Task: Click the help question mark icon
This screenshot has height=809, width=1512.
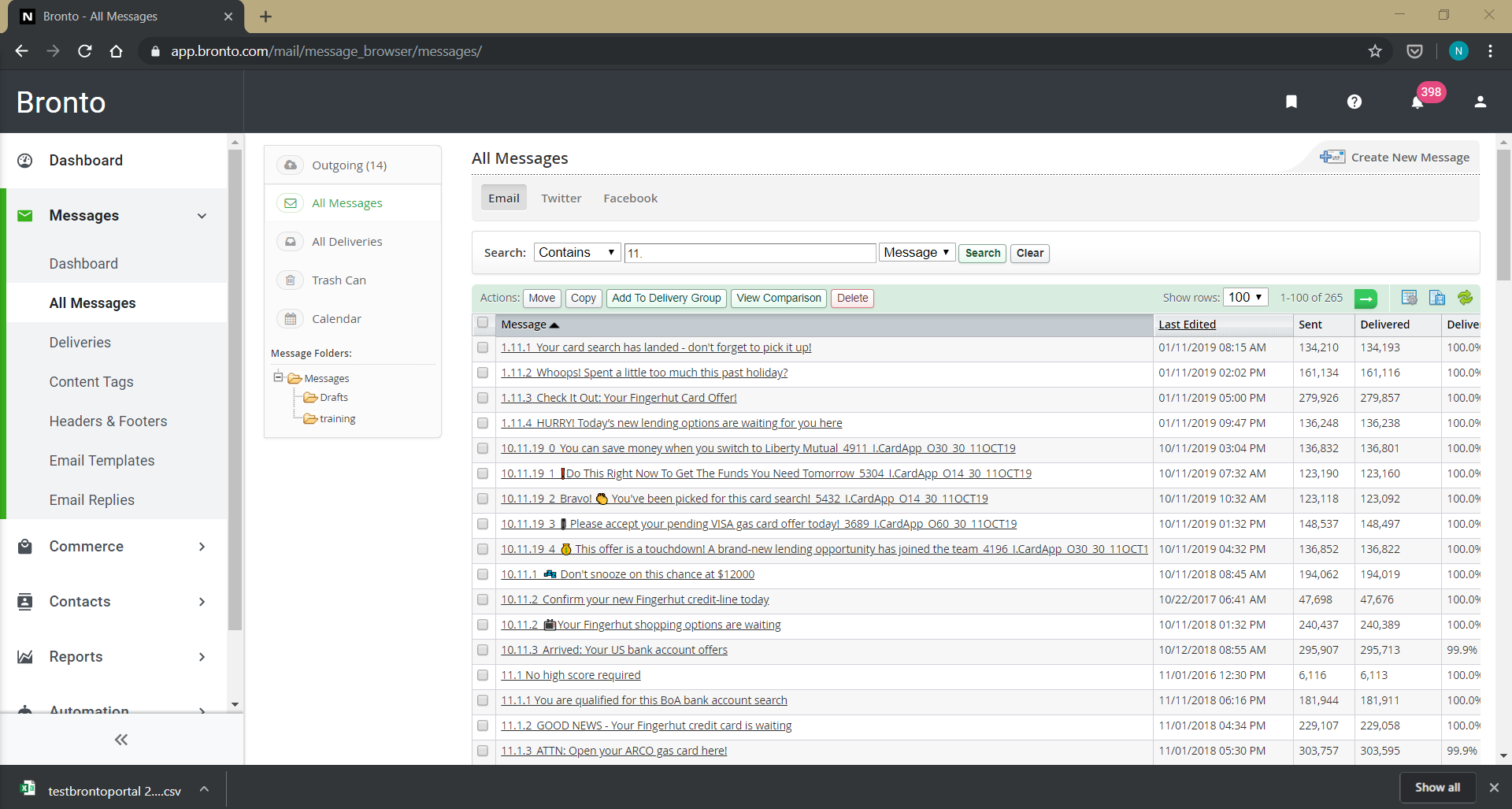Action: click(1354, 102)
